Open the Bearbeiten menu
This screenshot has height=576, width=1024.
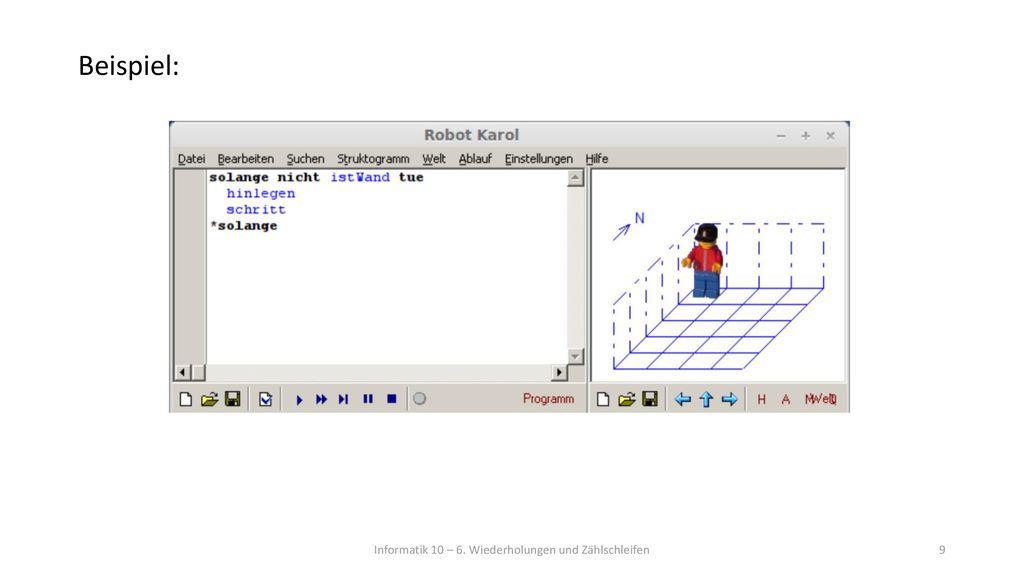coord(246,159)
